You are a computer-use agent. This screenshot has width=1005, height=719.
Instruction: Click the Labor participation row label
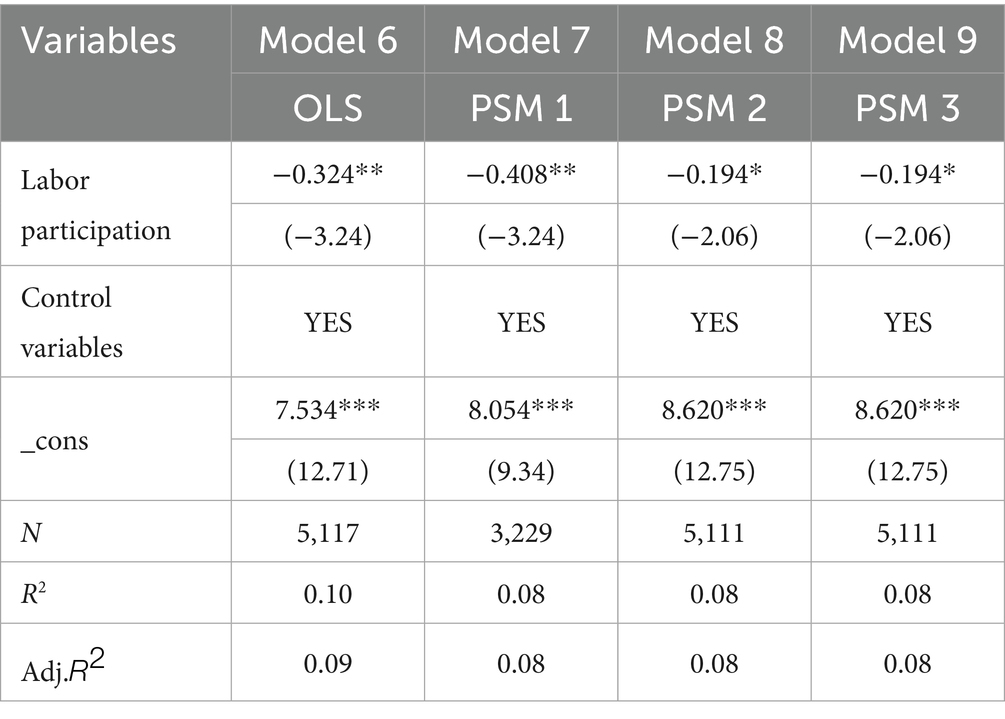(x=95, y=207)
